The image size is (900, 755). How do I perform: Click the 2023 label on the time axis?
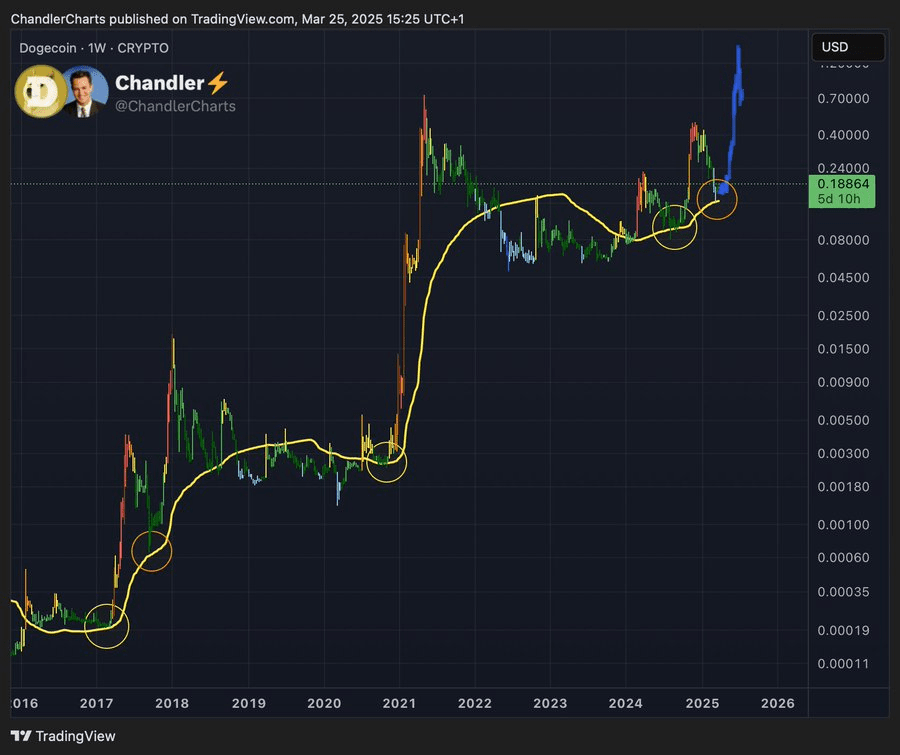(x=550, y=703)
